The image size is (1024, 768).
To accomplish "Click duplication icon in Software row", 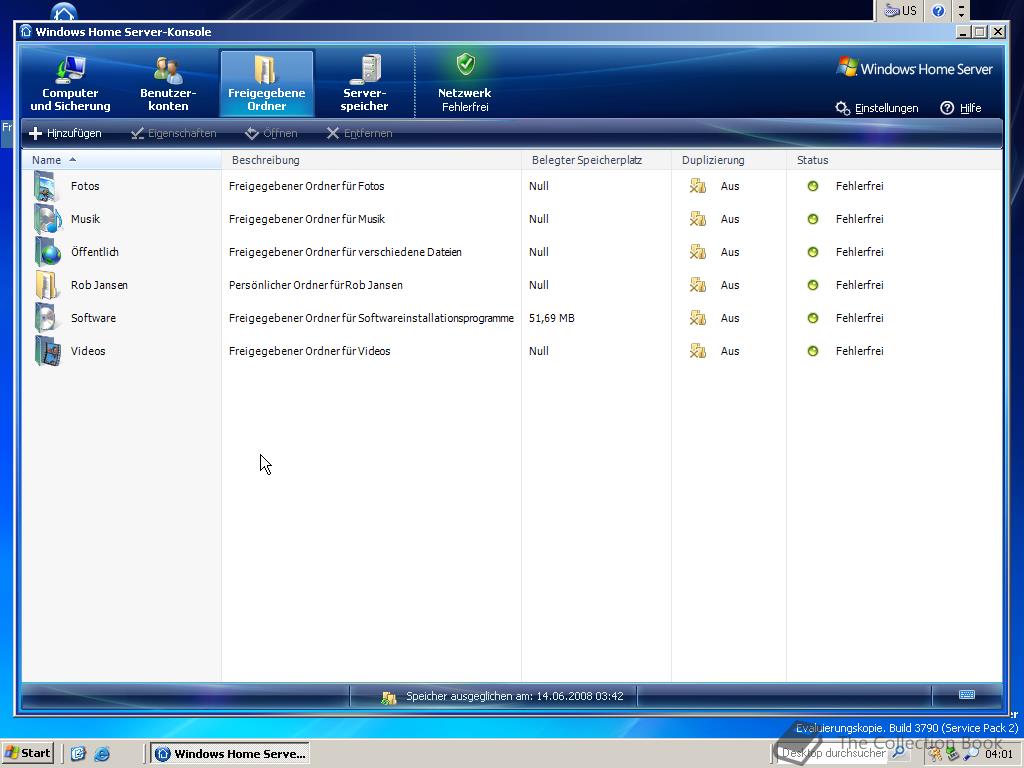I will 697,318.
